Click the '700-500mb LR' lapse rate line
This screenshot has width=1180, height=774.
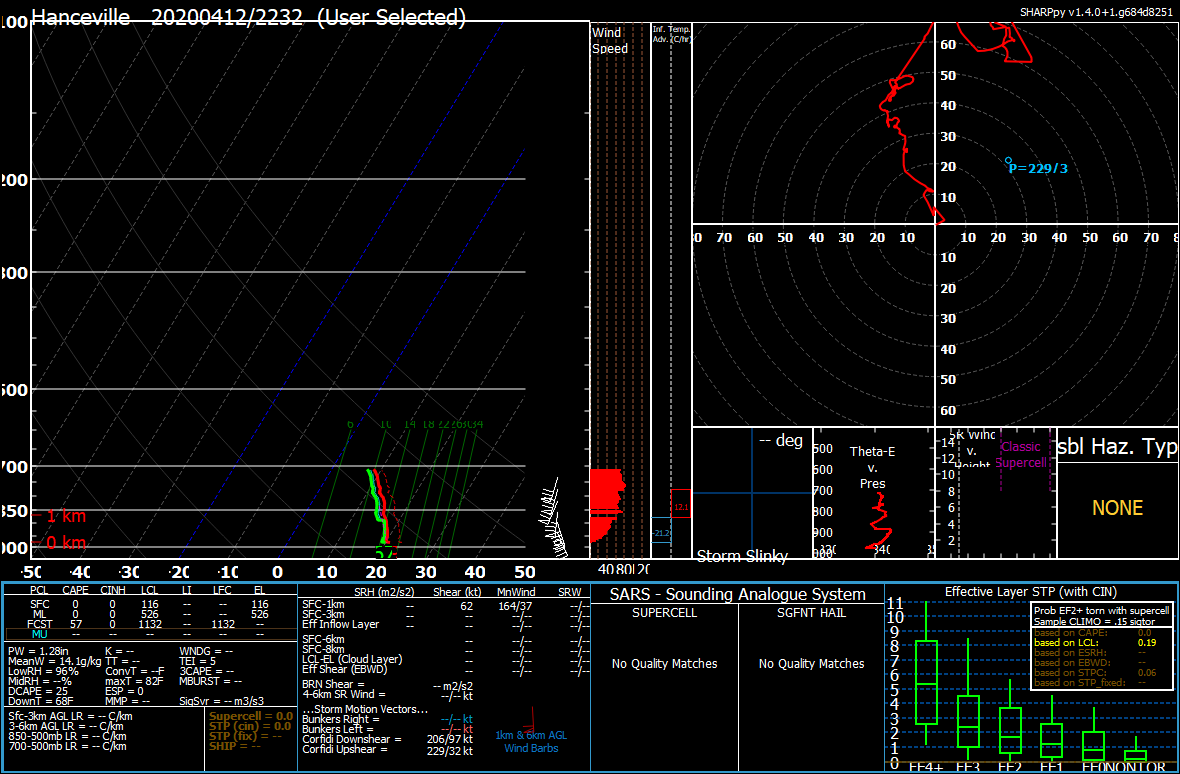tap(67, 746)
